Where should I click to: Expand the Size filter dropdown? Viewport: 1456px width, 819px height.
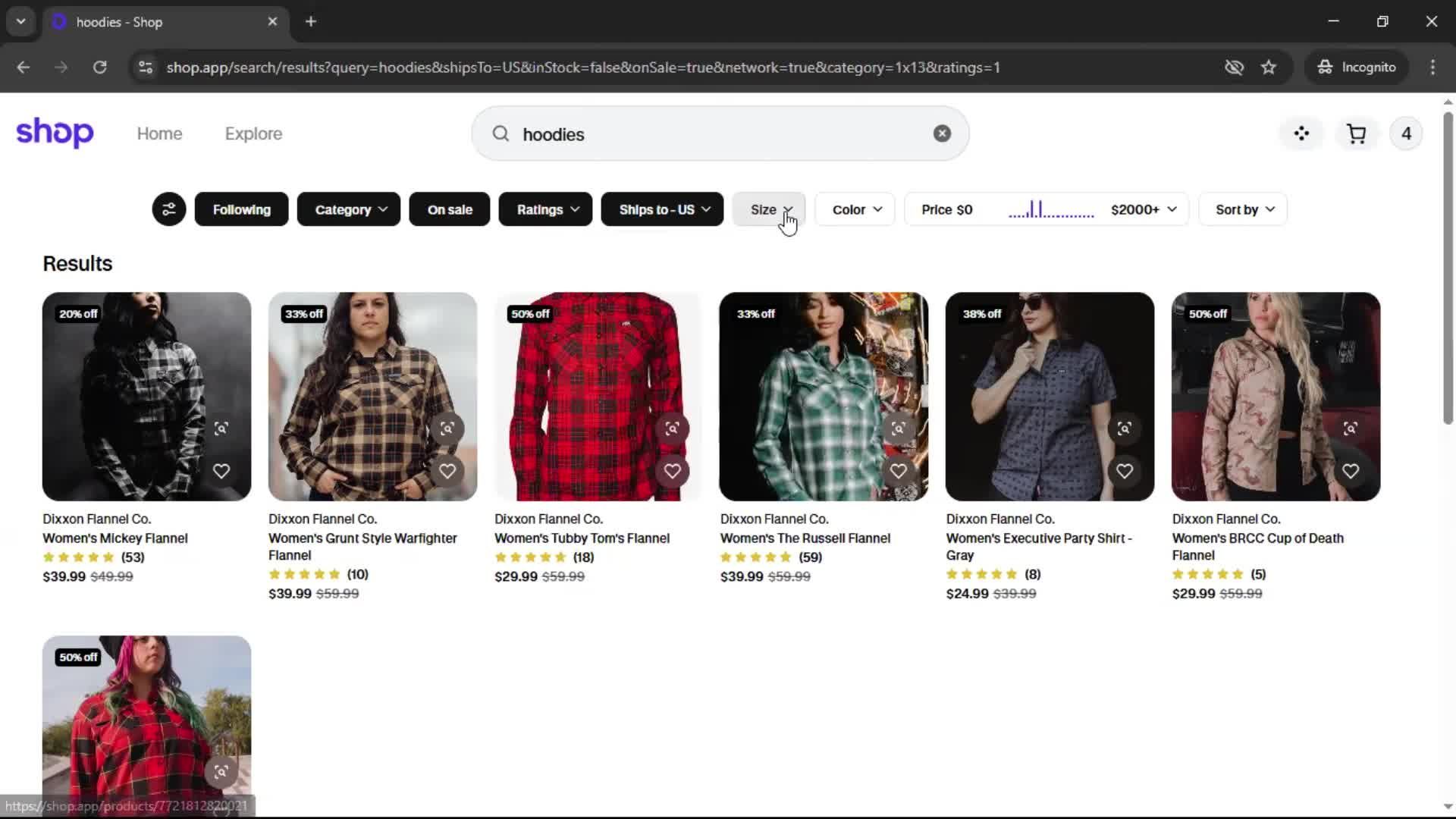pyautogui.click(x=769, y=210)
